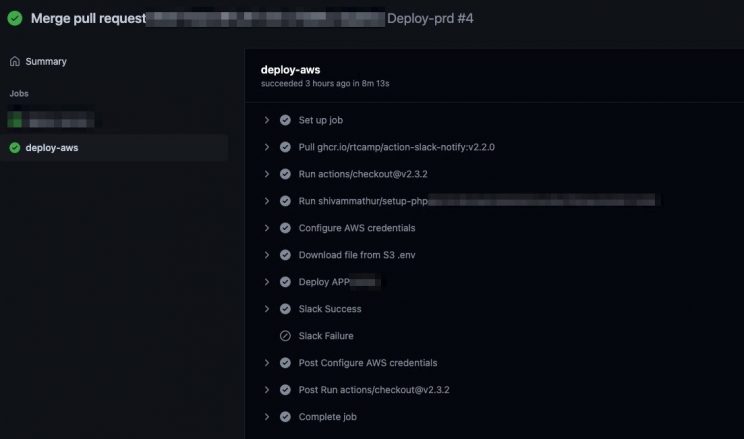
Task: Expand Post Configure AWS credentials step
Action: coord(266,363)
